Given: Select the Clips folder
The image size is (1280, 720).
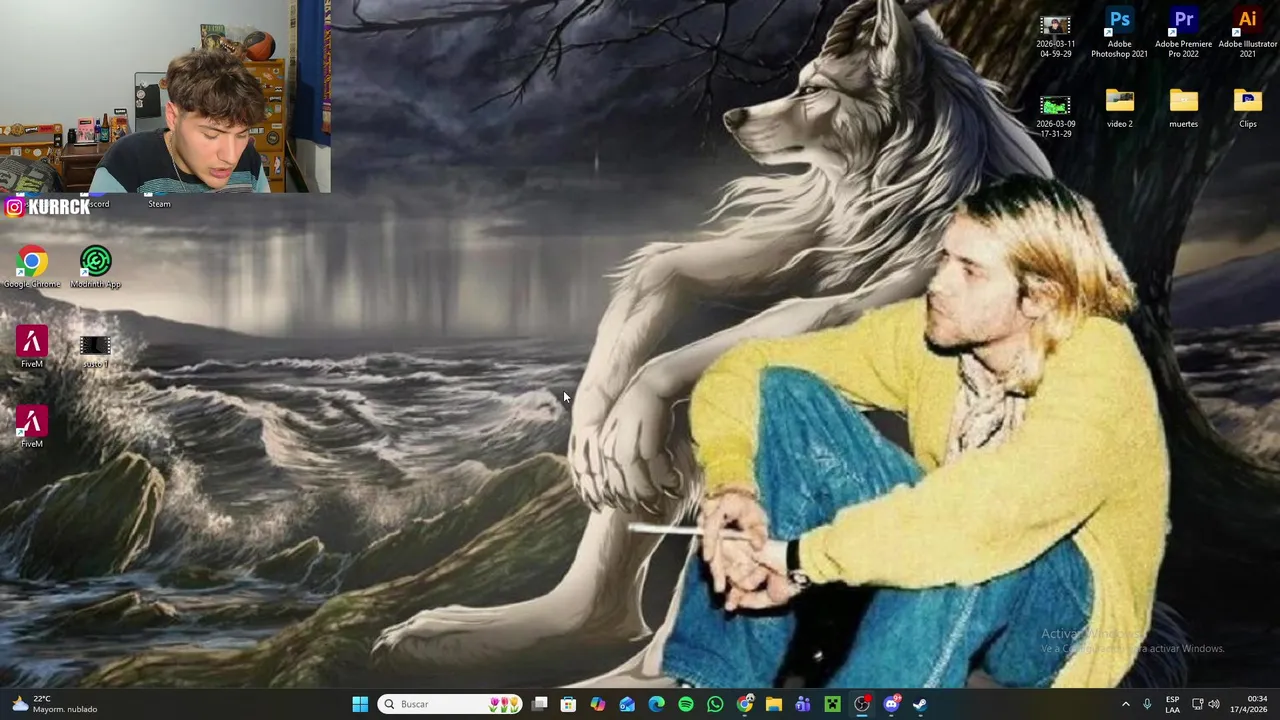Looking at the screenshot, I should [x=1247, y=108].
